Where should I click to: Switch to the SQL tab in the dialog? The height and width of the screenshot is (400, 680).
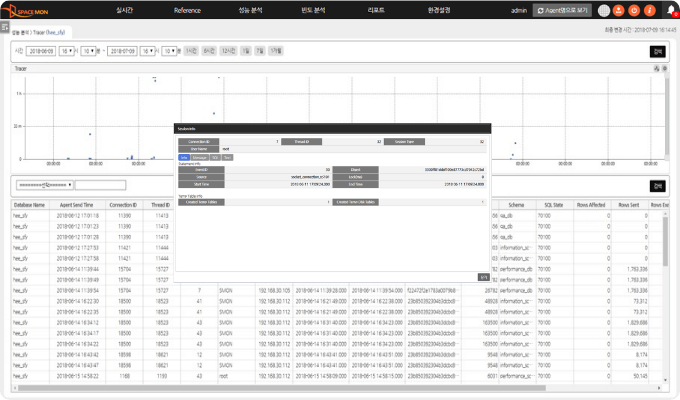tap(215, 157)
